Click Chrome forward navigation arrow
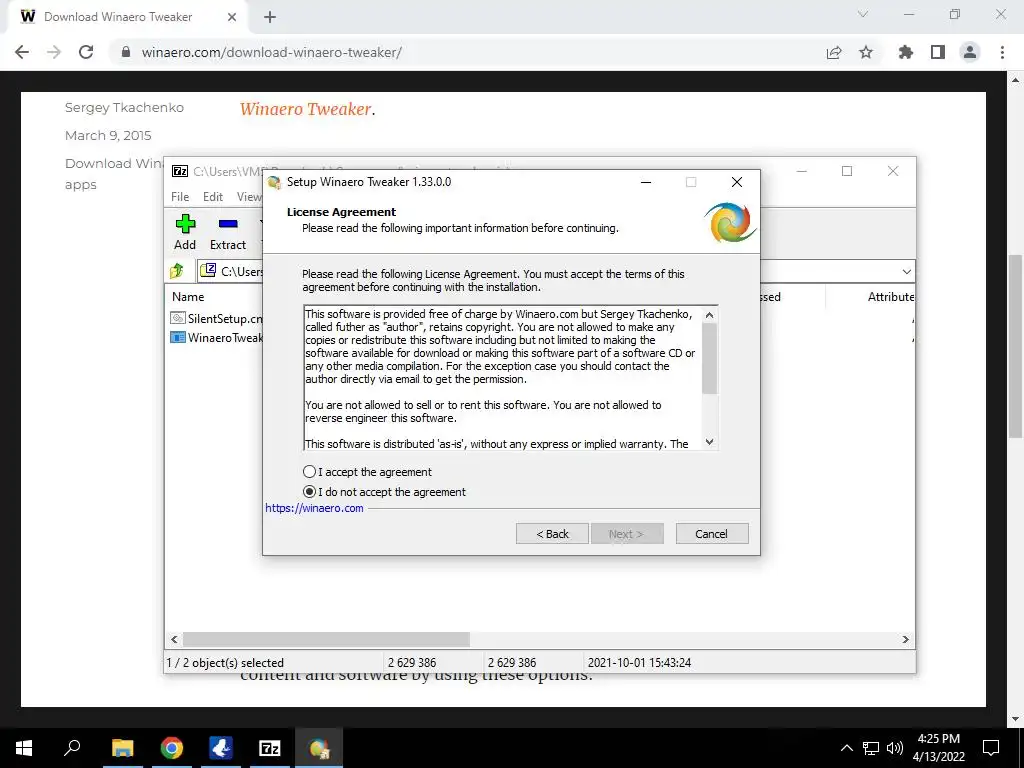The height and width of the screenshot is (768, 1024). (54, 52)
